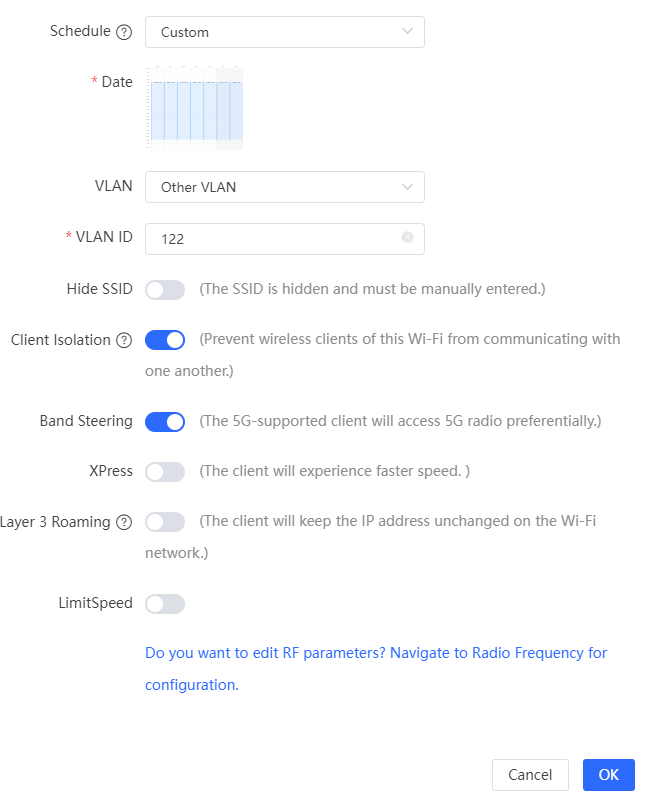Click the Schedule dropdown chevron arrow
This screenshot has width=650, height=808.
[407, 31]
